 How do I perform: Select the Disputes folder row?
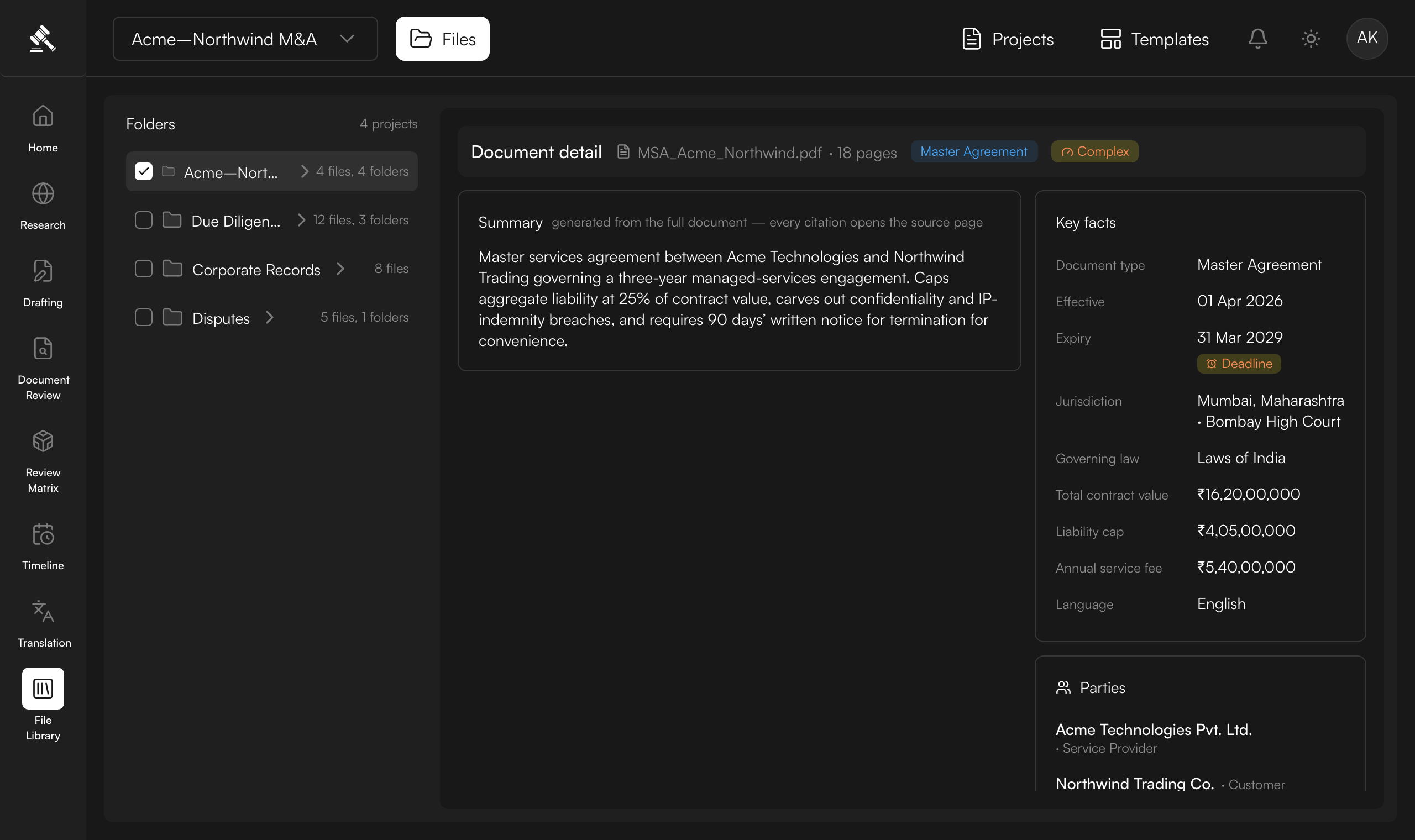click(x=272, y=317)
